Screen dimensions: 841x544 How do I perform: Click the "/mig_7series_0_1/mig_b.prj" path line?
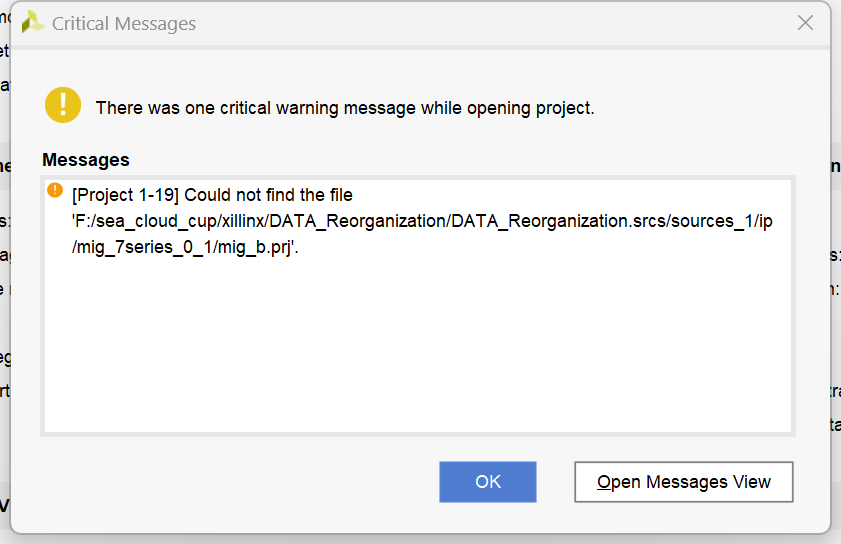186,247
